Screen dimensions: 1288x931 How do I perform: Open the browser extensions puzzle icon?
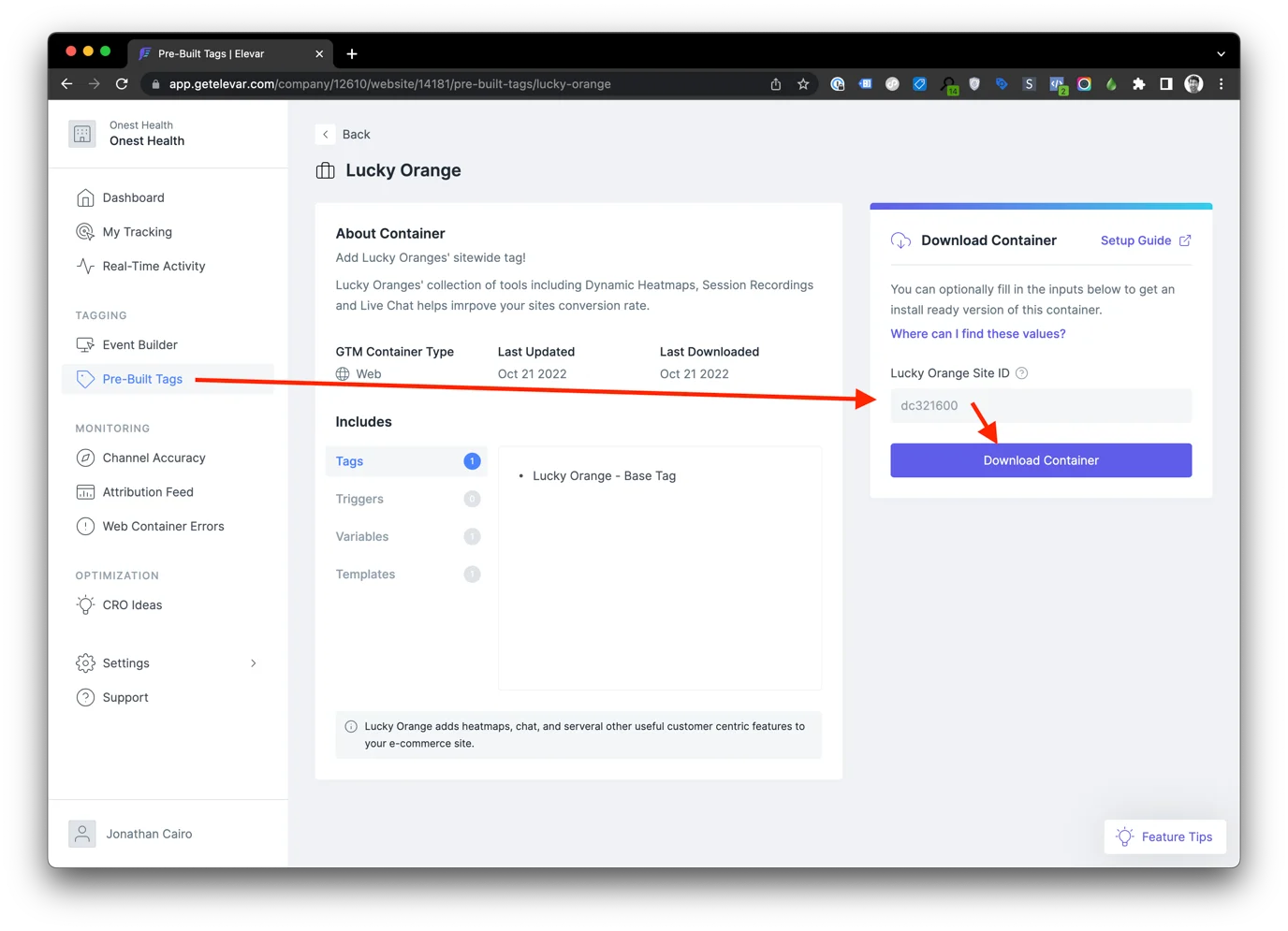click(1138, 84)
